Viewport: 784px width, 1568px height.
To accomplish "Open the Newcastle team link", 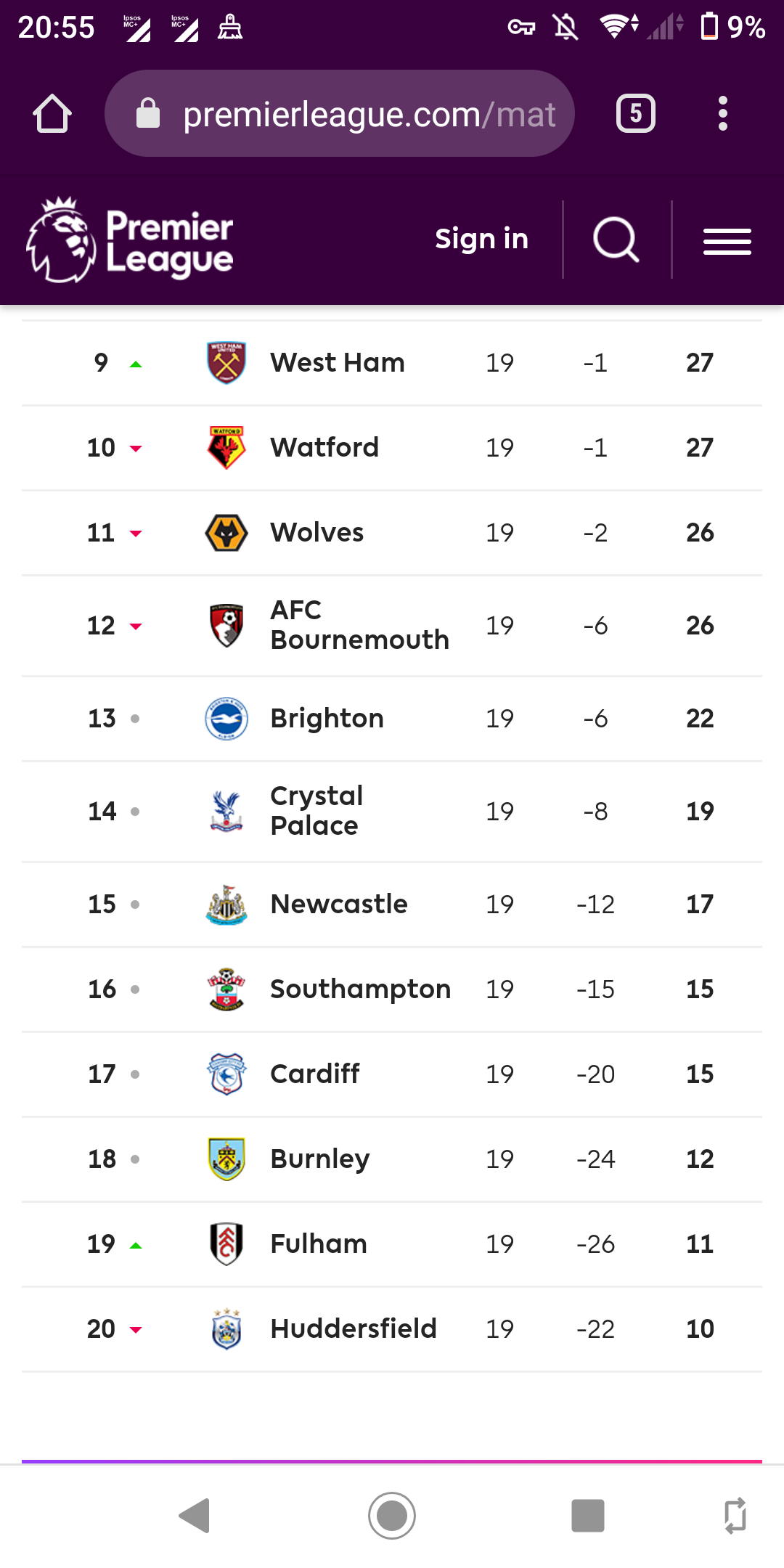I will (338, 904).
